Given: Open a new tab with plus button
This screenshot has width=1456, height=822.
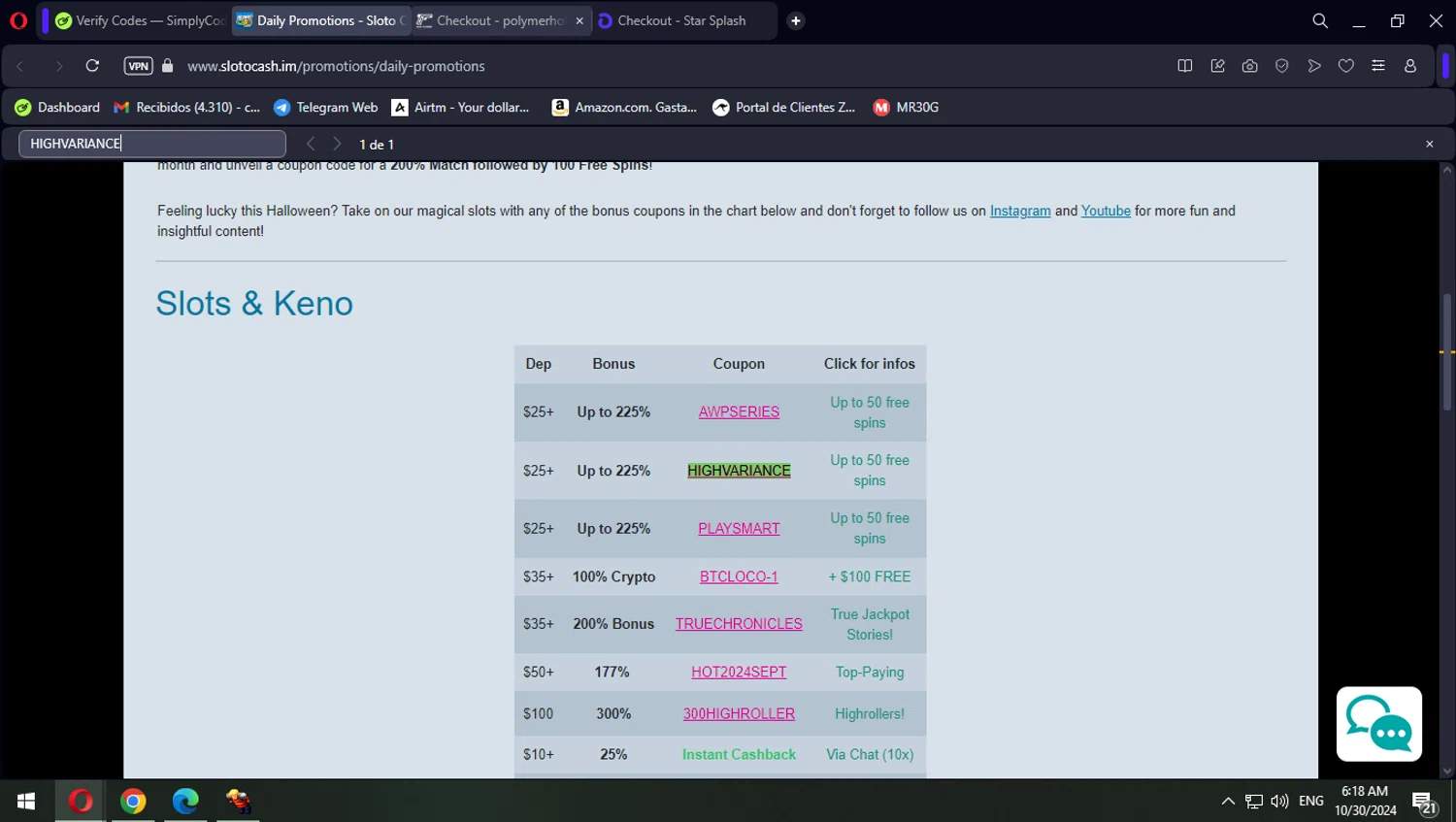Looking at the screenshot, I should (x=796, y=20).
